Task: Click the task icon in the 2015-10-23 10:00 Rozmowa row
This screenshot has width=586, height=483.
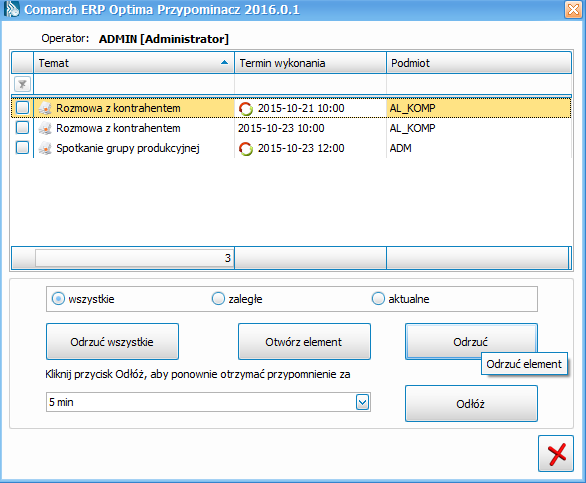Action: tap(45, 129)
